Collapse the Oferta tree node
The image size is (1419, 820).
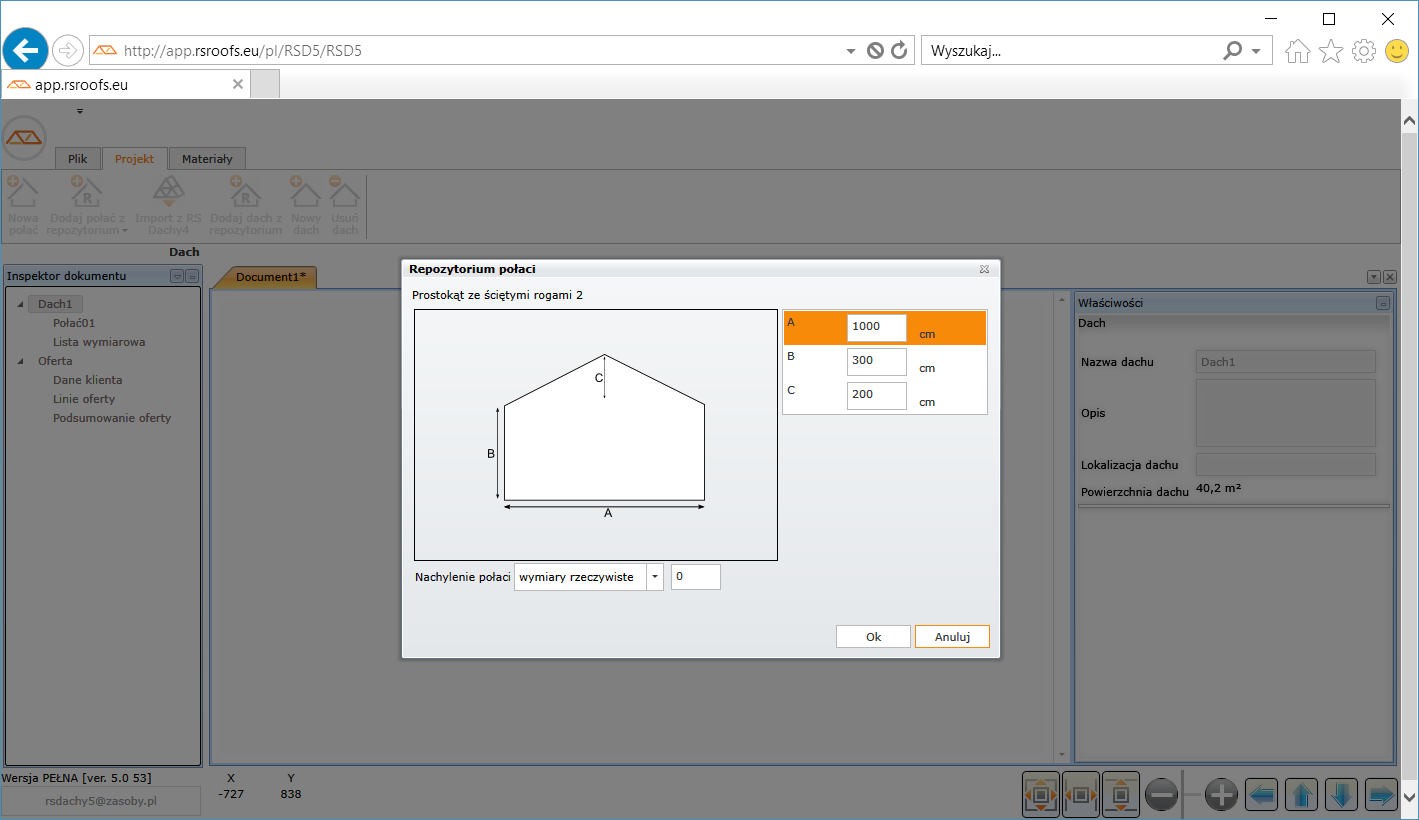20,362
